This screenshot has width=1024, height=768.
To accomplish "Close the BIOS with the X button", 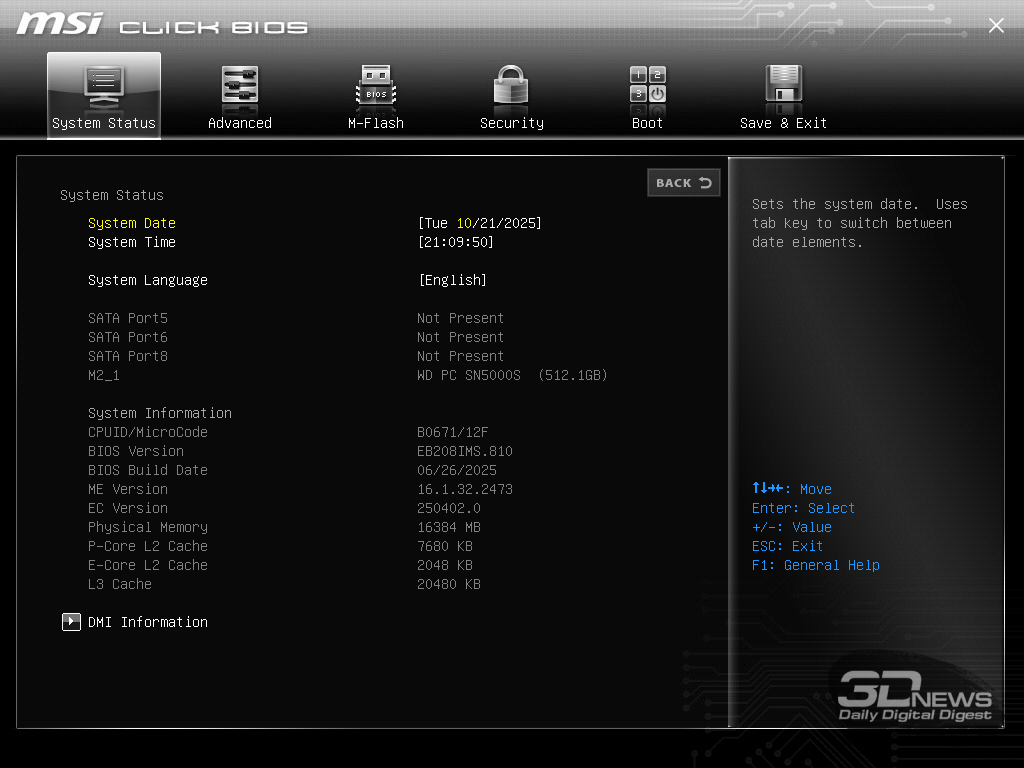I will point(996,26).
